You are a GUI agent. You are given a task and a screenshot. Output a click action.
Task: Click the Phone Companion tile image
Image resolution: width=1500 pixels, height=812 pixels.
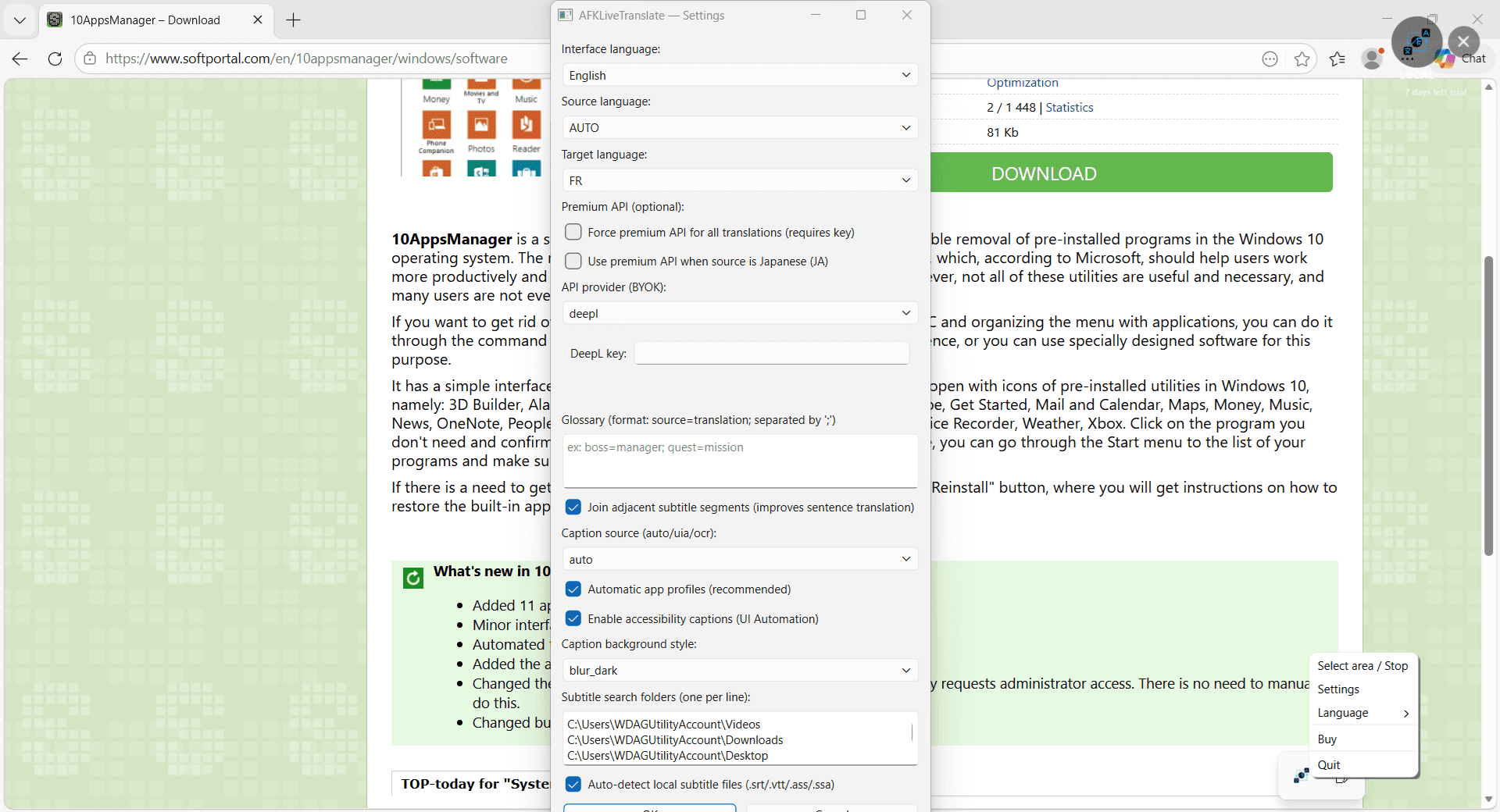437,123
